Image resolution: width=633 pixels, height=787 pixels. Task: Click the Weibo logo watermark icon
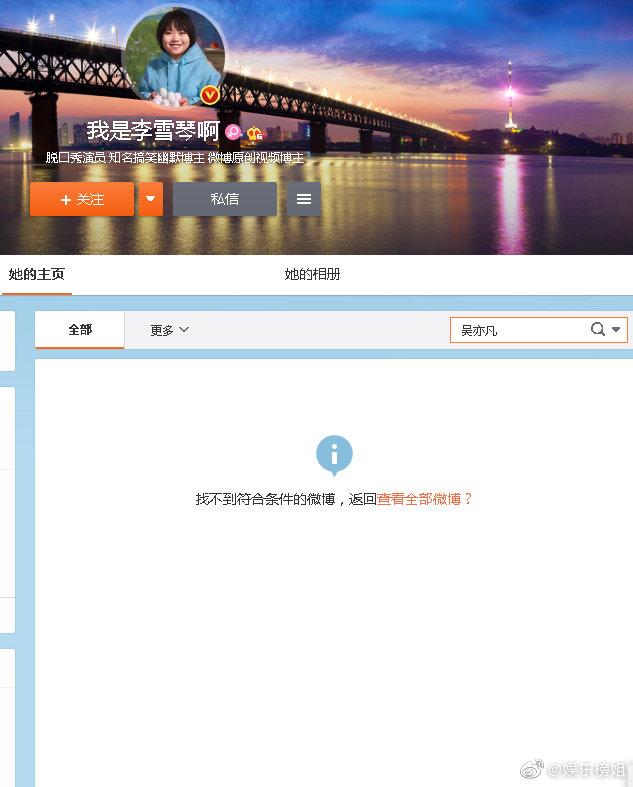pos(532,769)
